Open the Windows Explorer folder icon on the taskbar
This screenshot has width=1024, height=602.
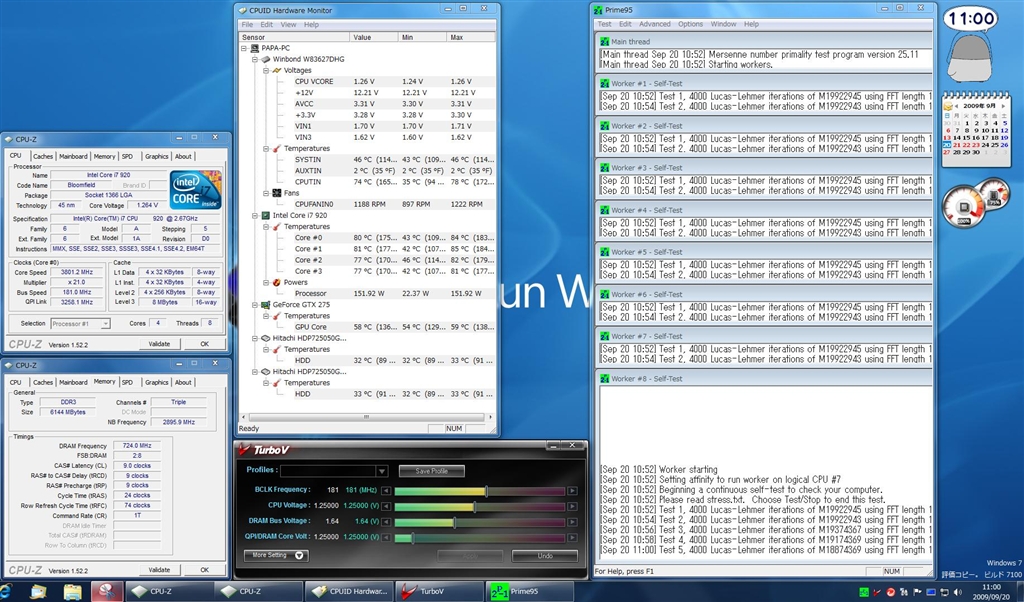72,592
